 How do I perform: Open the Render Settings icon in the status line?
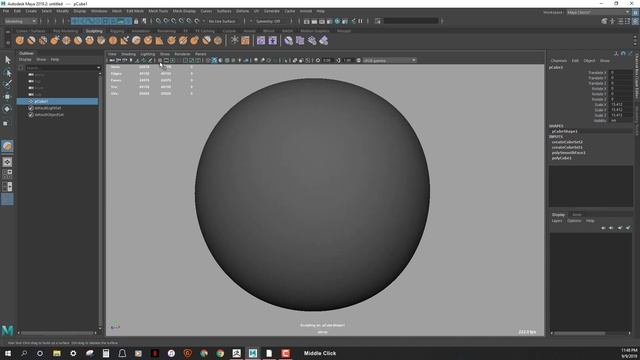coord(329,21)
